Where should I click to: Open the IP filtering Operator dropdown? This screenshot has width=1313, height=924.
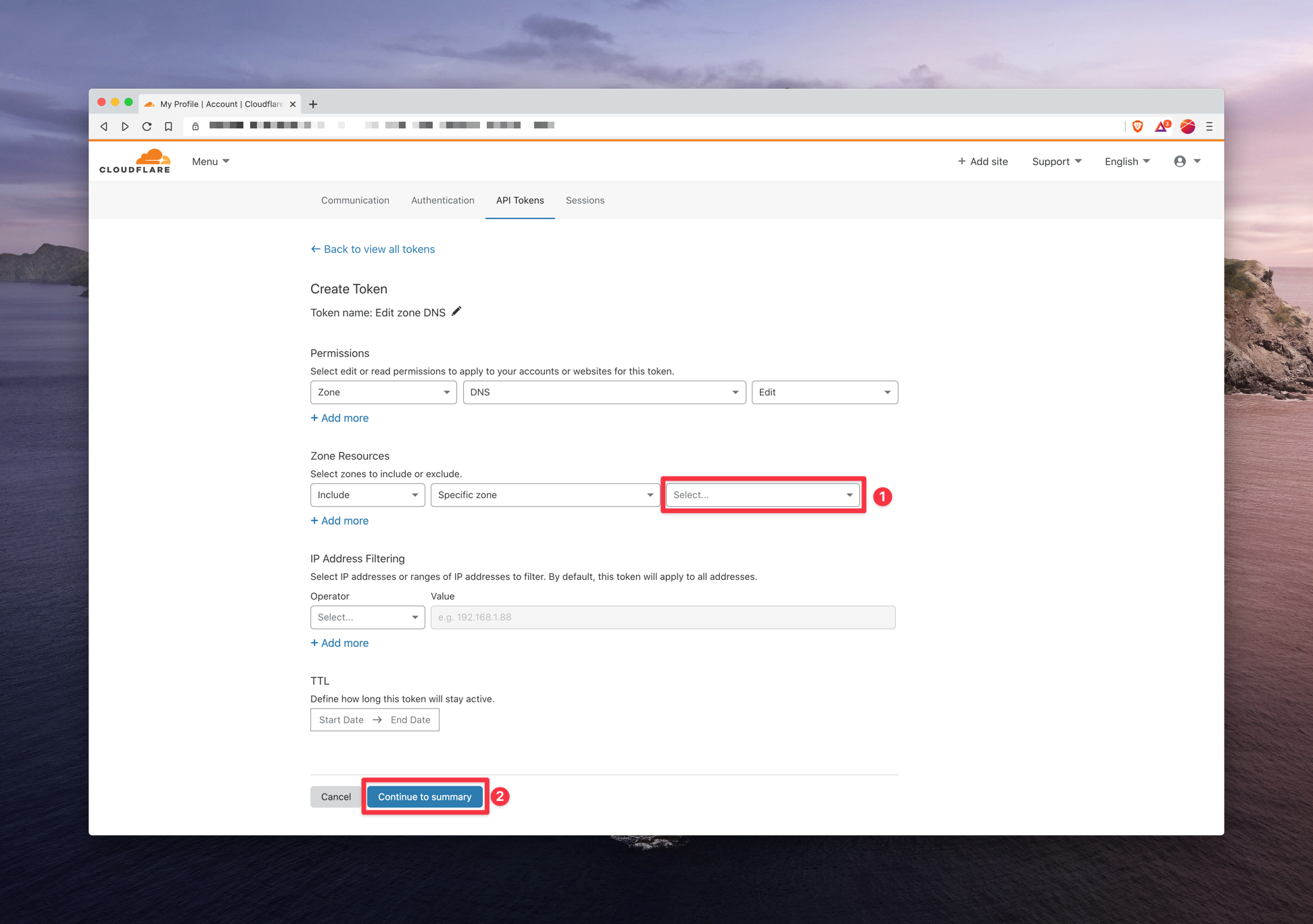click(367, 617)
